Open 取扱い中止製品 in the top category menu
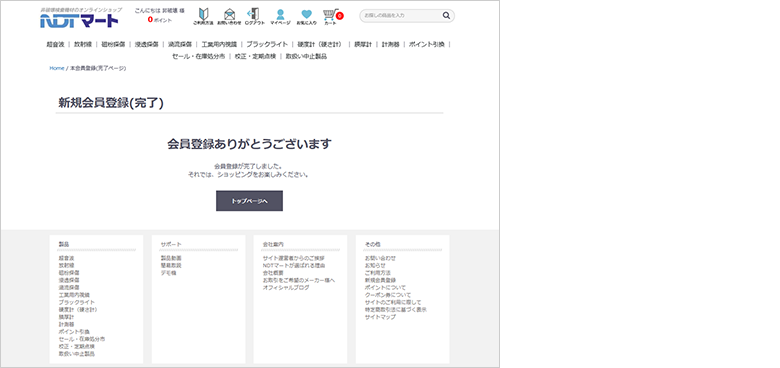The width and height of the screenshot is (780, 368). point(306,57)
